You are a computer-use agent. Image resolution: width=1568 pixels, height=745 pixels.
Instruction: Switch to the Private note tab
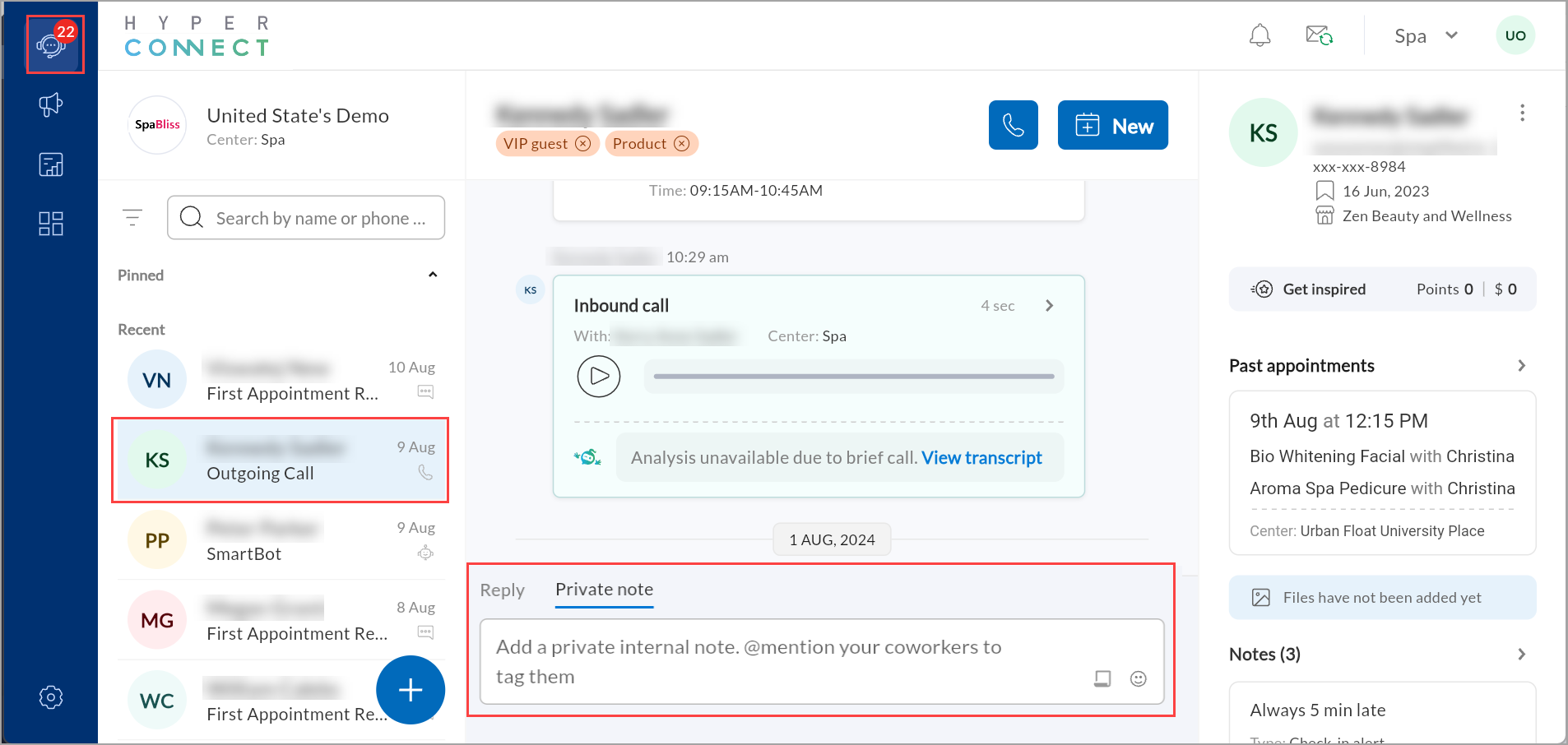point(604,590)
